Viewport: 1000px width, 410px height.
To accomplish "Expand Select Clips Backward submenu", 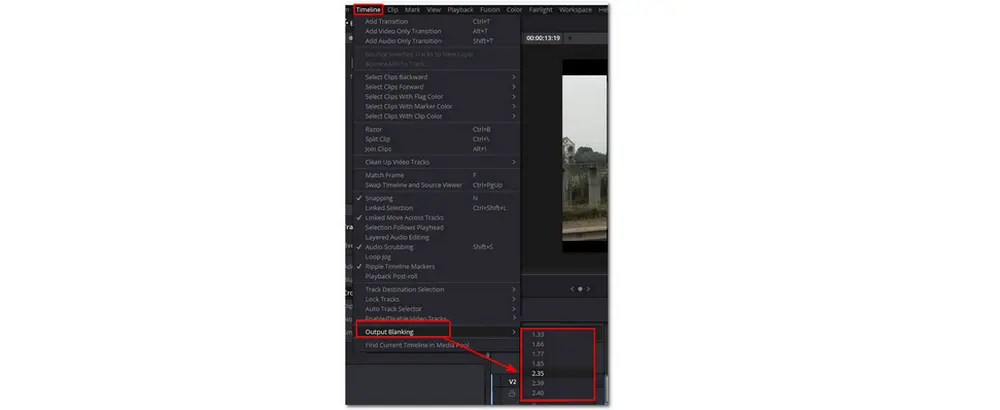I will (437, 77).
